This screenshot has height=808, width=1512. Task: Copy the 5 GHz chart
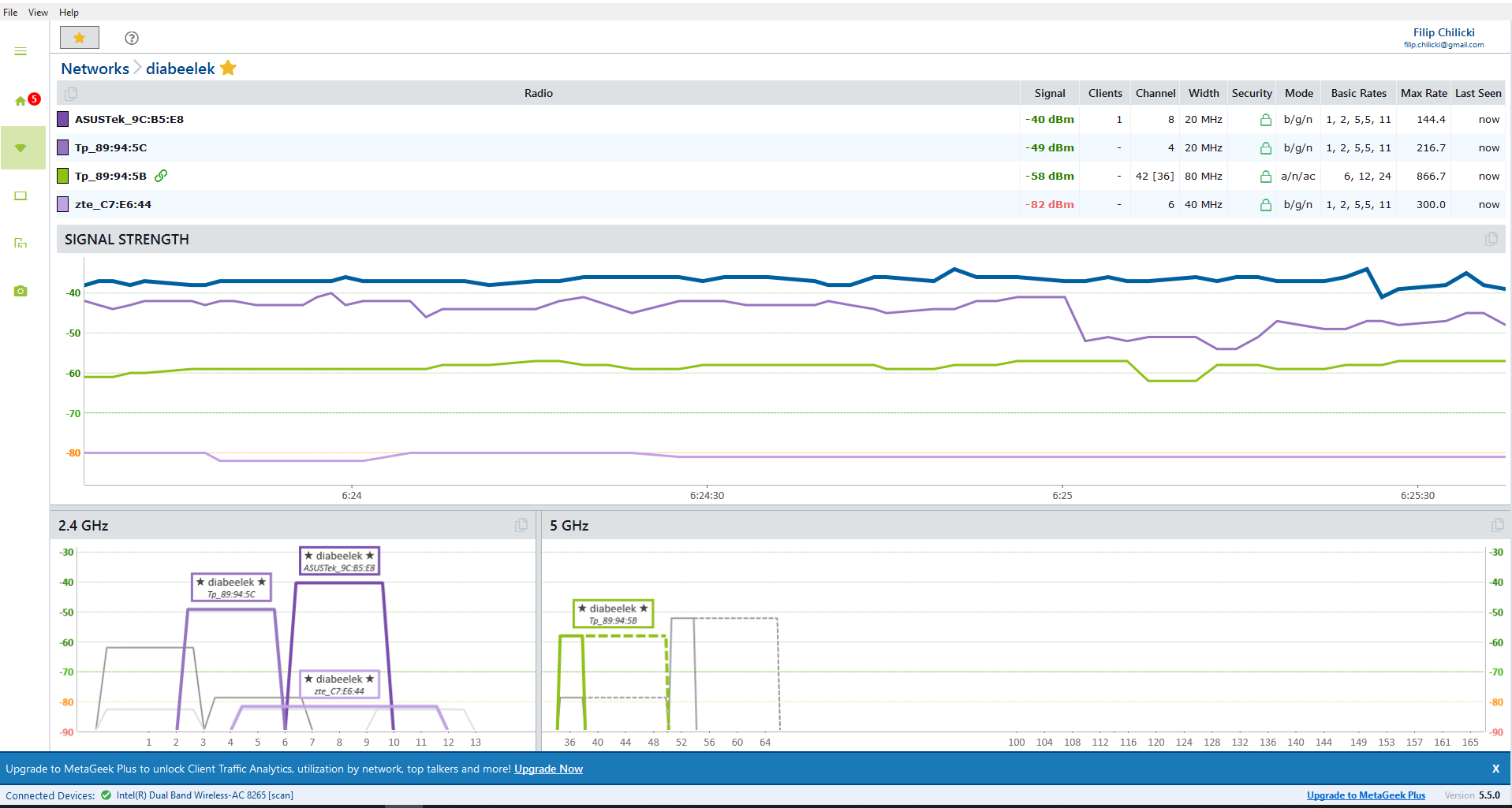tap(1497, 525)
